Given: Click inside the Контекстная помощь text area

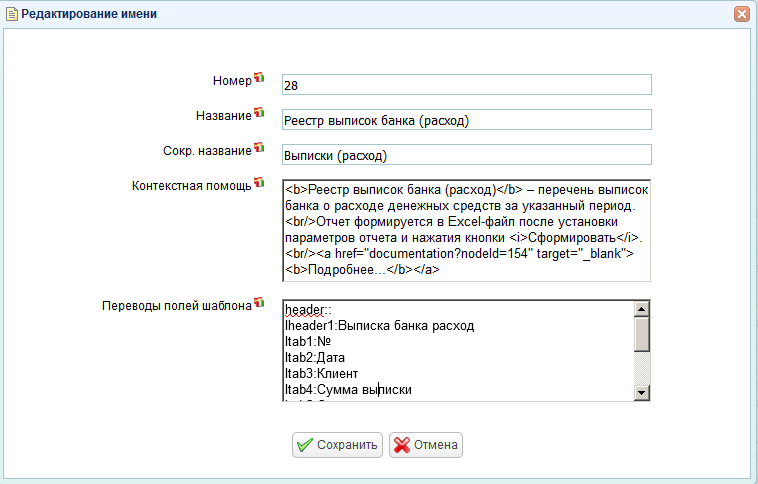Looking at the screenshot, I should pyautogui.click(x=466, y=231).
